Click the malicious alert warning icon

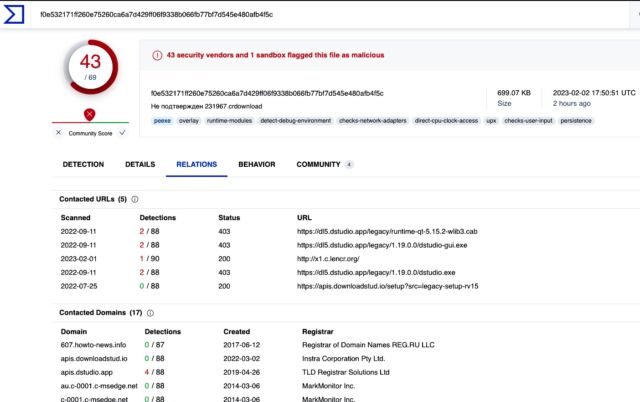pos(157,55)
